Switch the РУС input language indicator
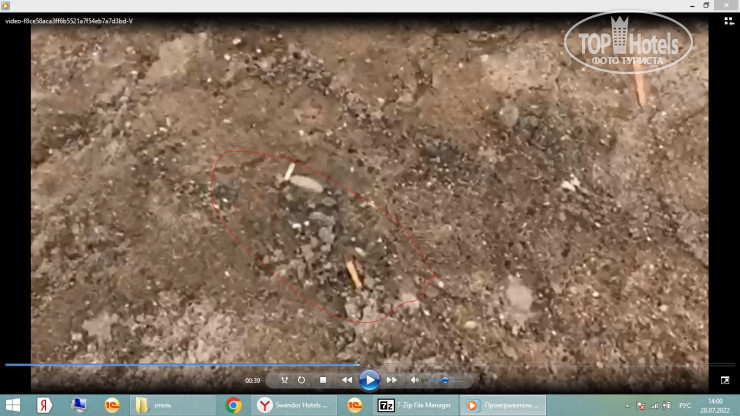The height and width of the screenshot is (416, 740). pyautogui.click(x=686, y=405)
